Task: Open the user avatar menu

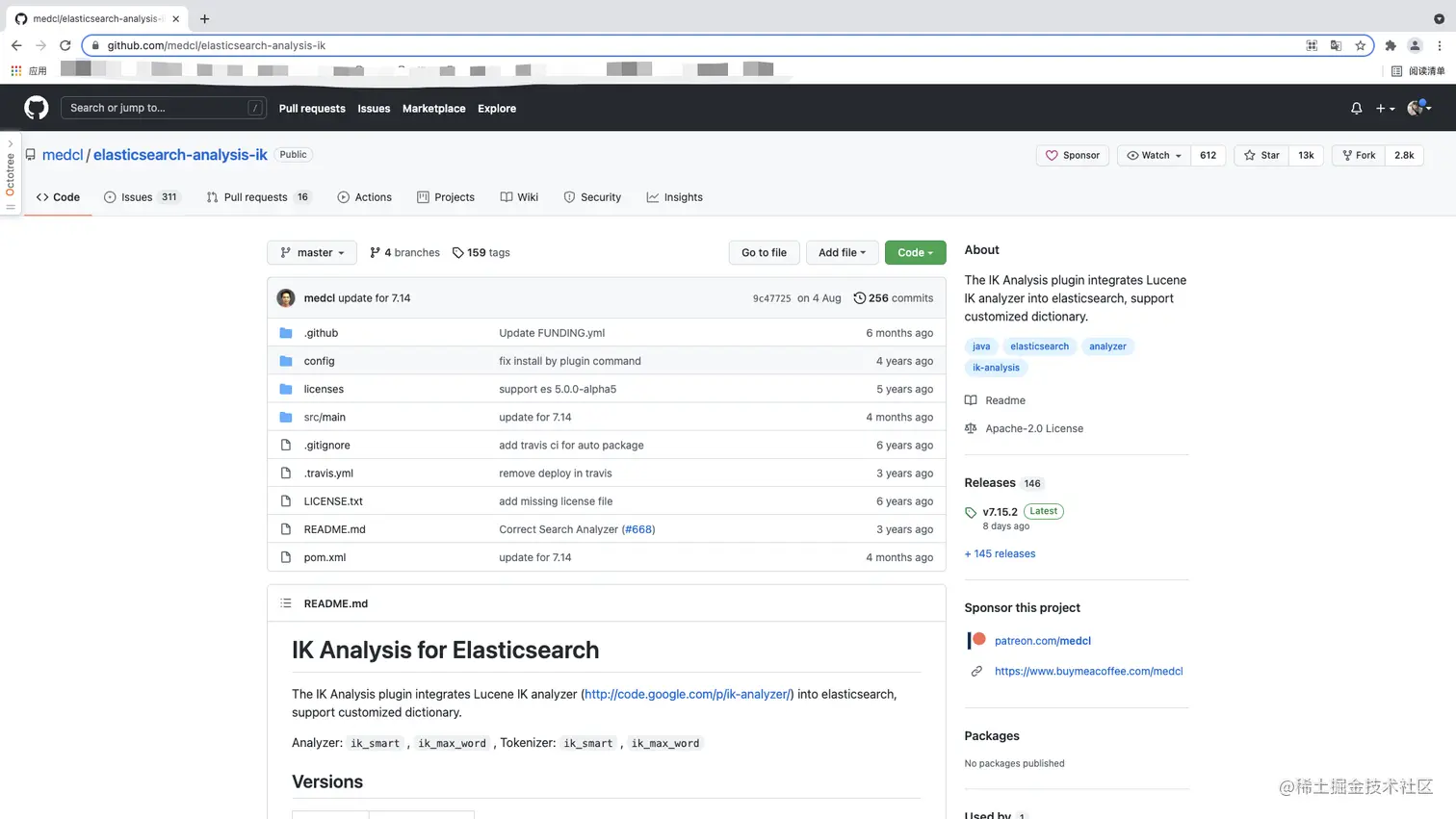Action: [1419, 108]
